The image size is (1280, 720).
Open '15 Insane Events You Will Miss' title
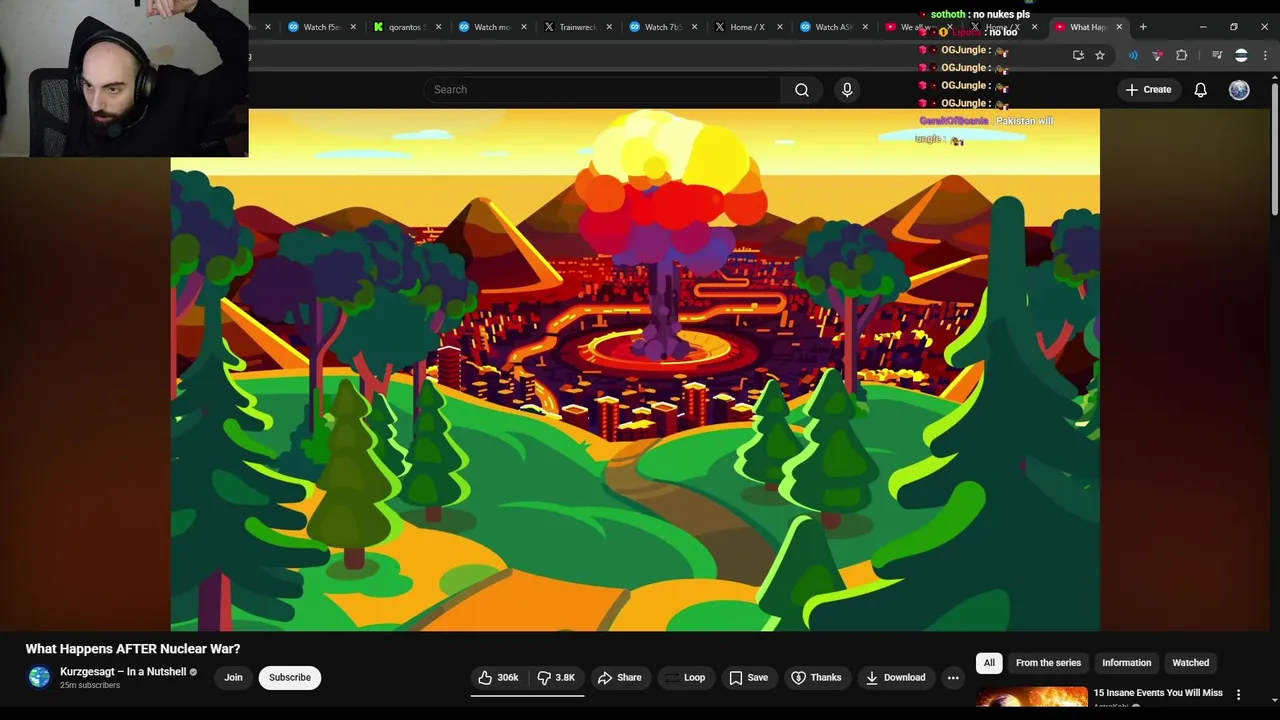point(1158,692)
